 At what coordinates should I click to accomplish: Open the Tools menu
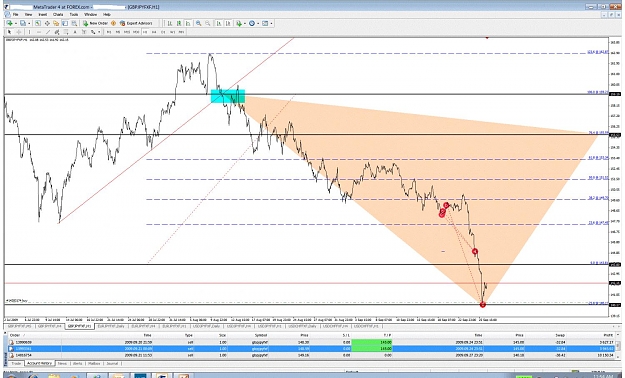(74, 14)
